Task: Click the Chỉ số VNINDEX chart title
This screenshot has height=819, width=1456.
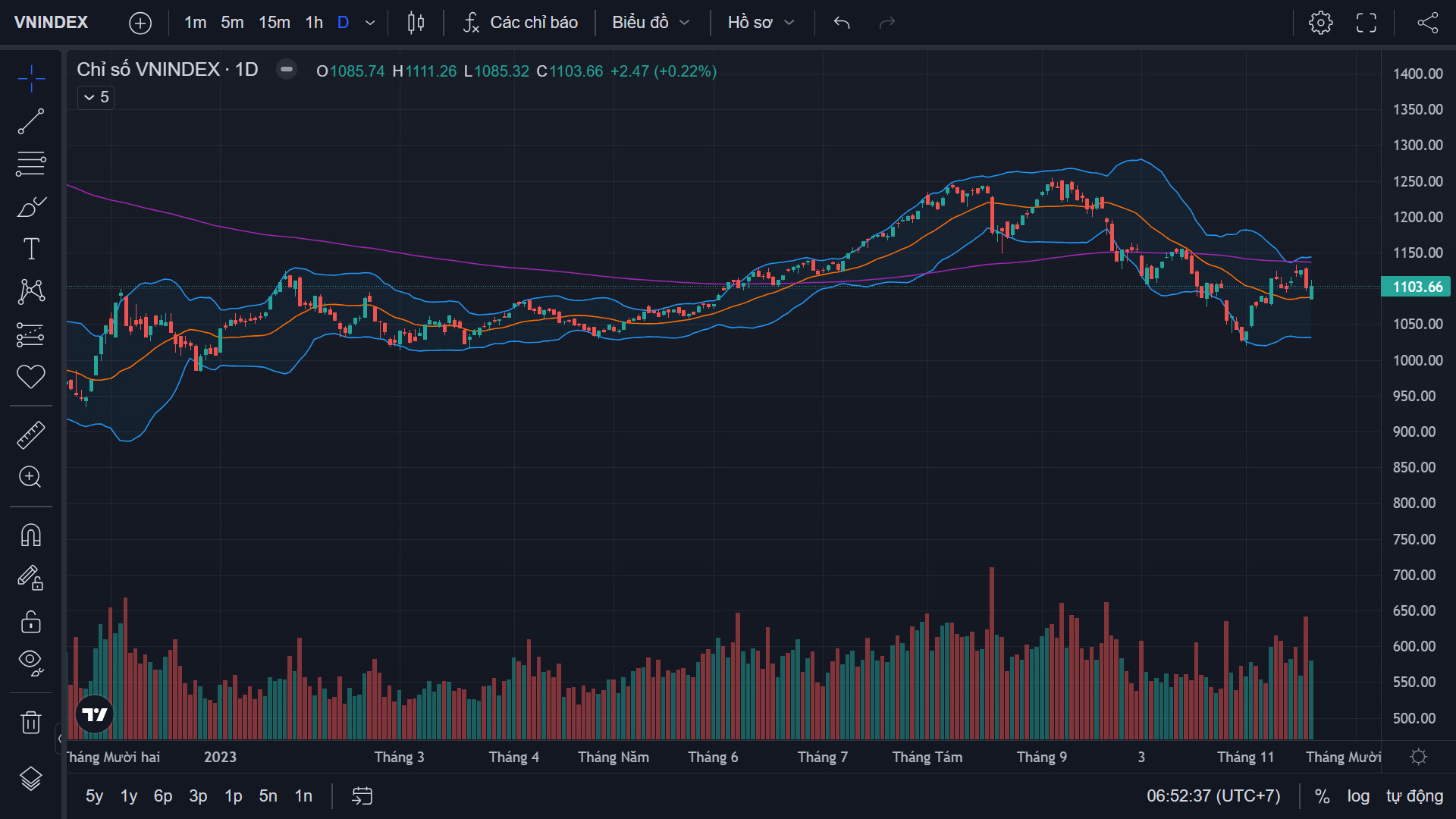Action: tap(168, 70)
